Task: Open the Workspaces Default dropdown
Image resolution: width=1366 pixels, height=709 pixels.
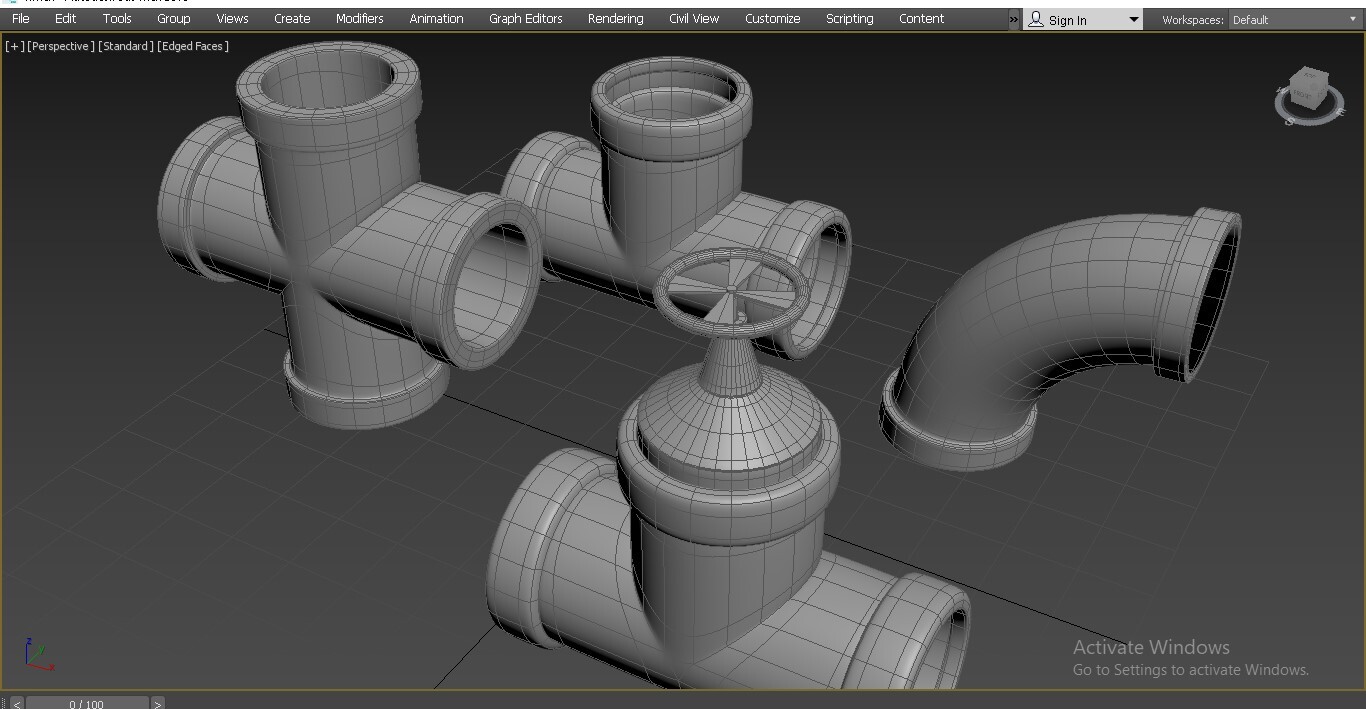Action: [x=1294, y=19]
